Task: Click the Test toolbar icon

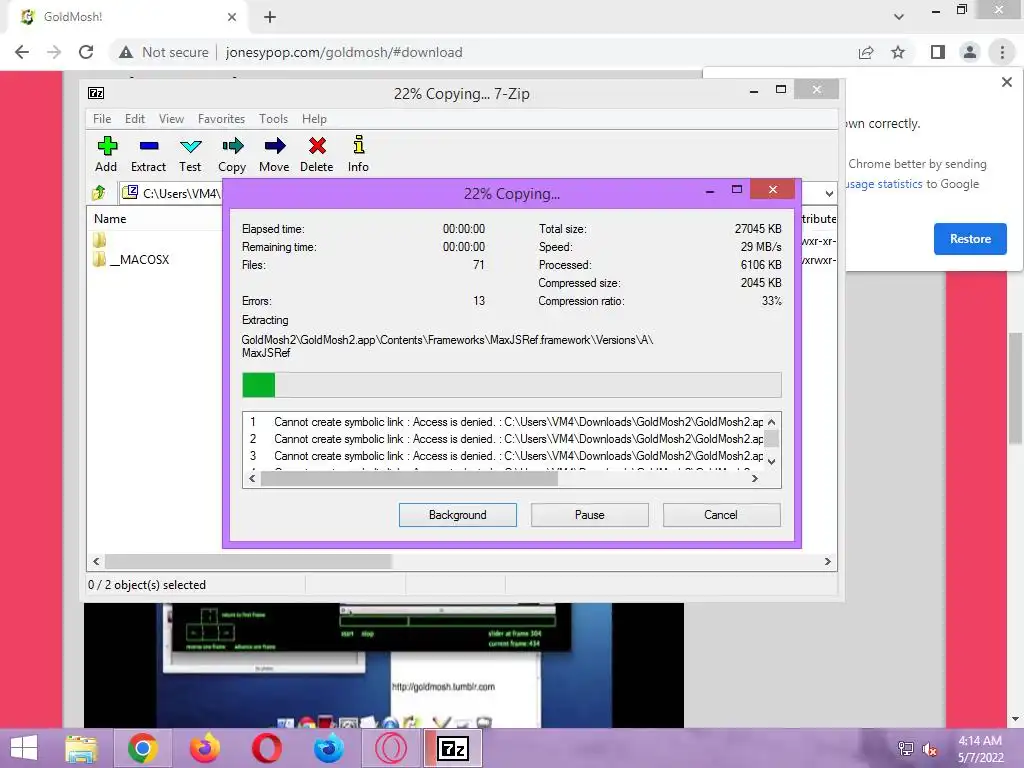Action: (x=190, y=154)
